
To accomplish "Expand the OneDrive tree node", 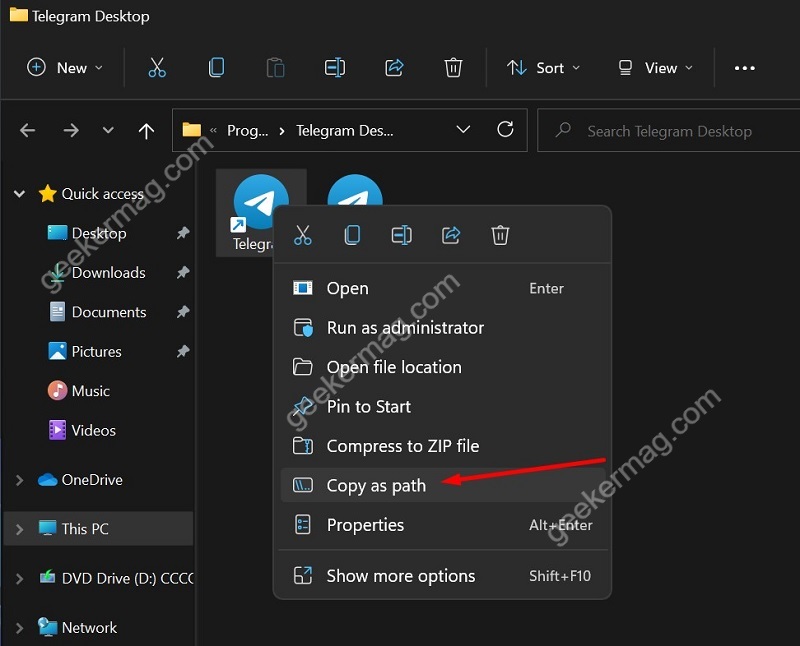I will pyautogui.click(x=19, y=480).
